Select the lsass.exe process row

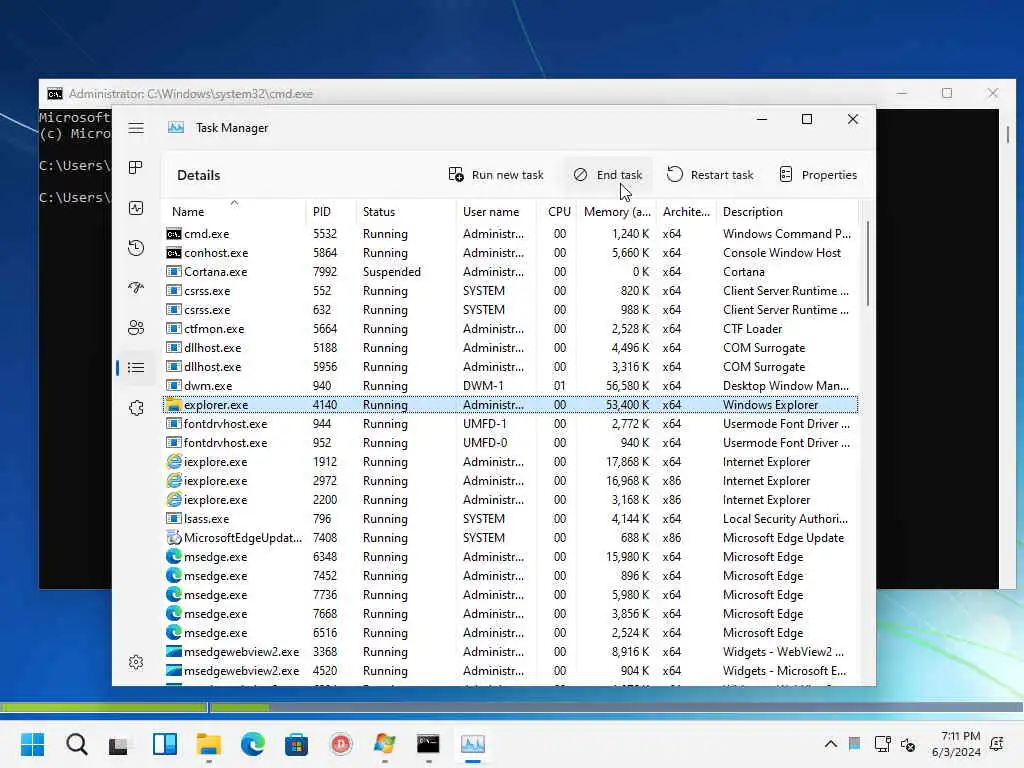click(510, 519)
